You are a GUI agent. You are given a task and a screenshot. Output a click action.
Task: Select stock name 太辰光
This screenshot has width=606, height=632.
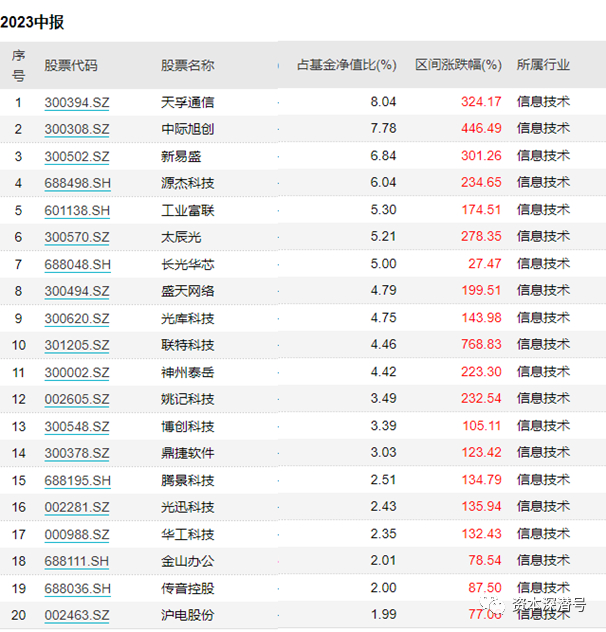coord(181,237)
